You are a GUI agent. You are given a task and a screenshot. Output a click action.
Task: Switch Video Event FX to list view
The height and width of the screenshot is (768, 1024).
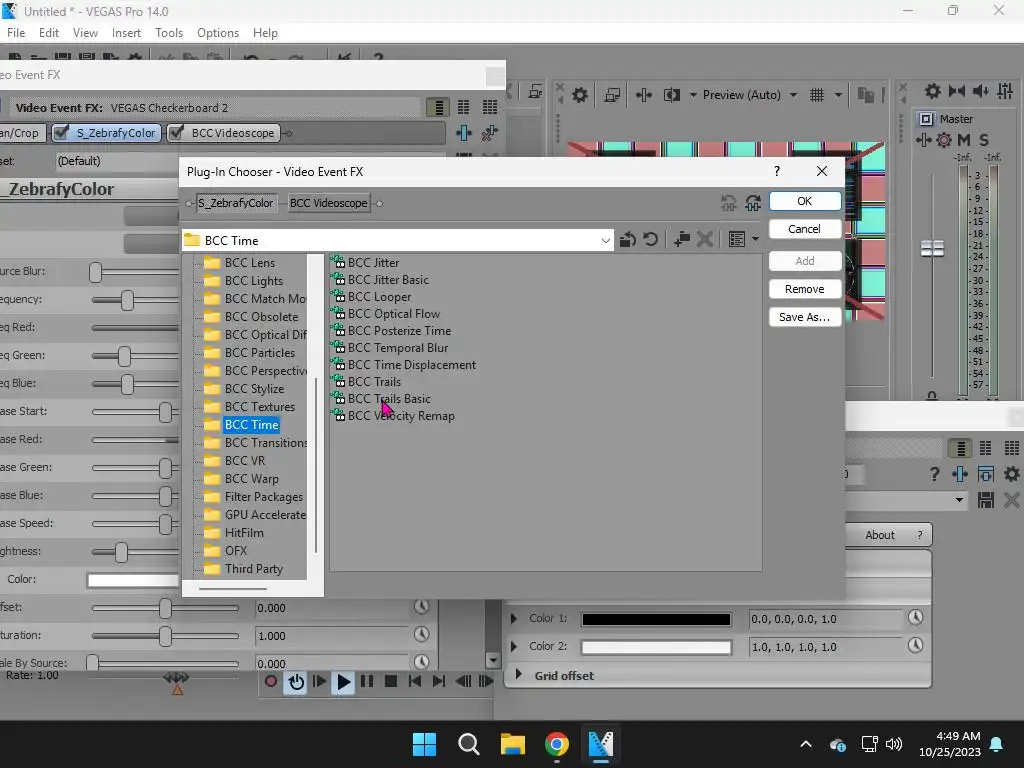tap(438, 107)
